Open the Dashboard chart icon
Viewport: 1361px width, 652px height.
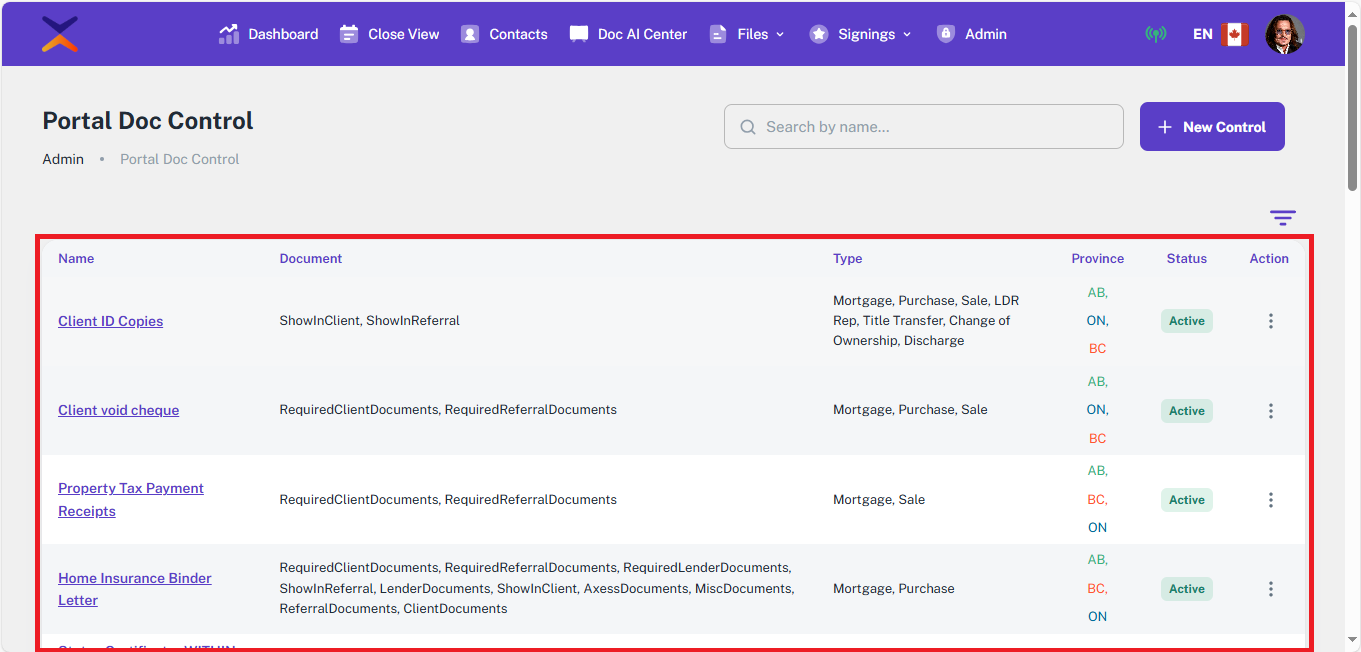click(229, 34)
